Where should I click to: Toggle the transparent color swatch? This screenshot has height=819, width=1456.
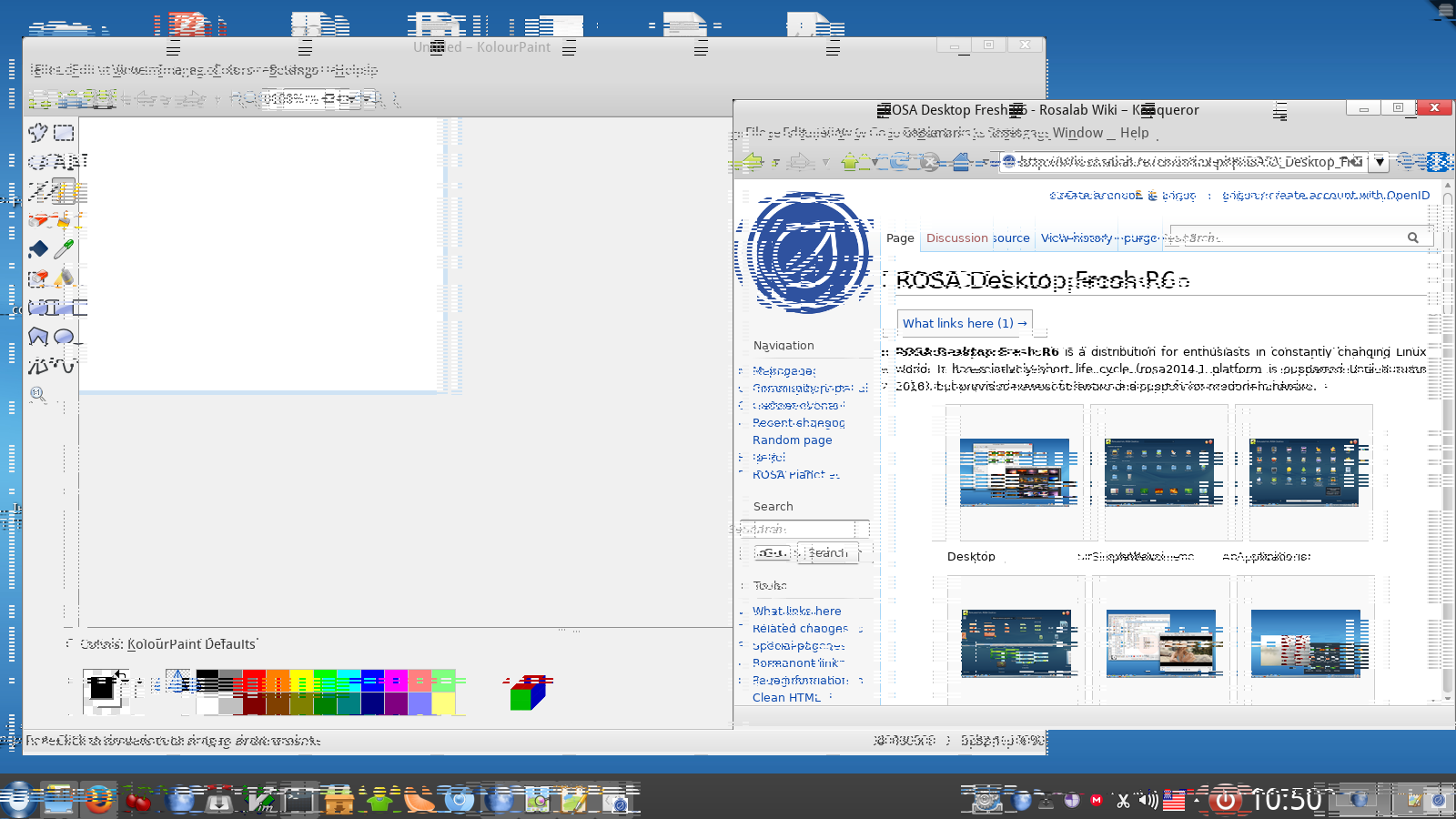[177, 681]
